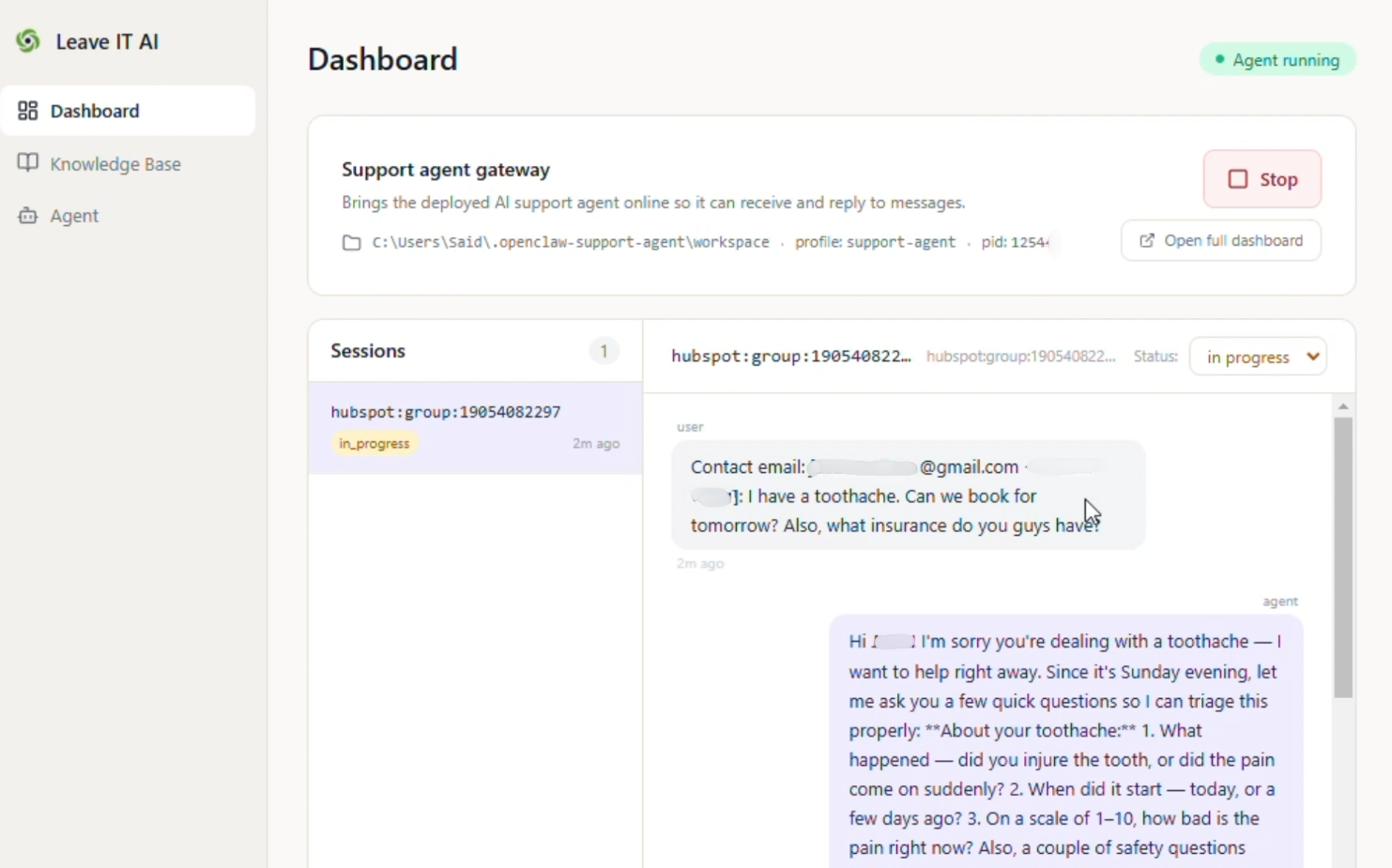Click the workspace folder icon
1392x868 pixels.
tap(351, 243)
